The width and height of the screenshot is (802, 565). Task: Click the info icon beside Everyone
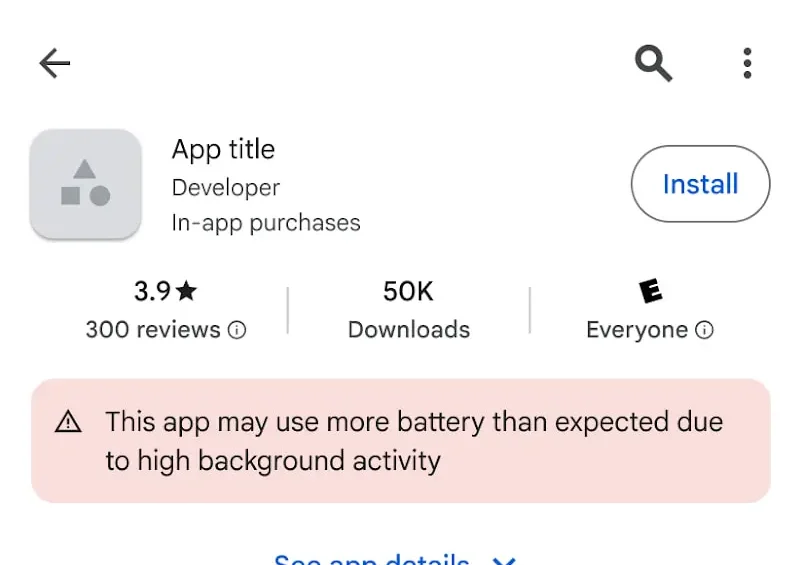[x=705, y=330]
